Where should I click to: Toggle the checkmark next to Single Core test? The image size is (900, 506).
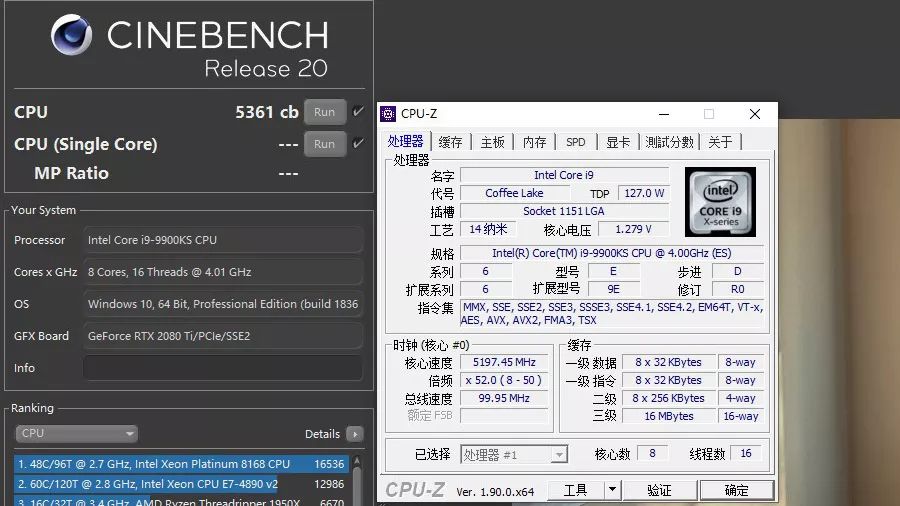[358, 143]
